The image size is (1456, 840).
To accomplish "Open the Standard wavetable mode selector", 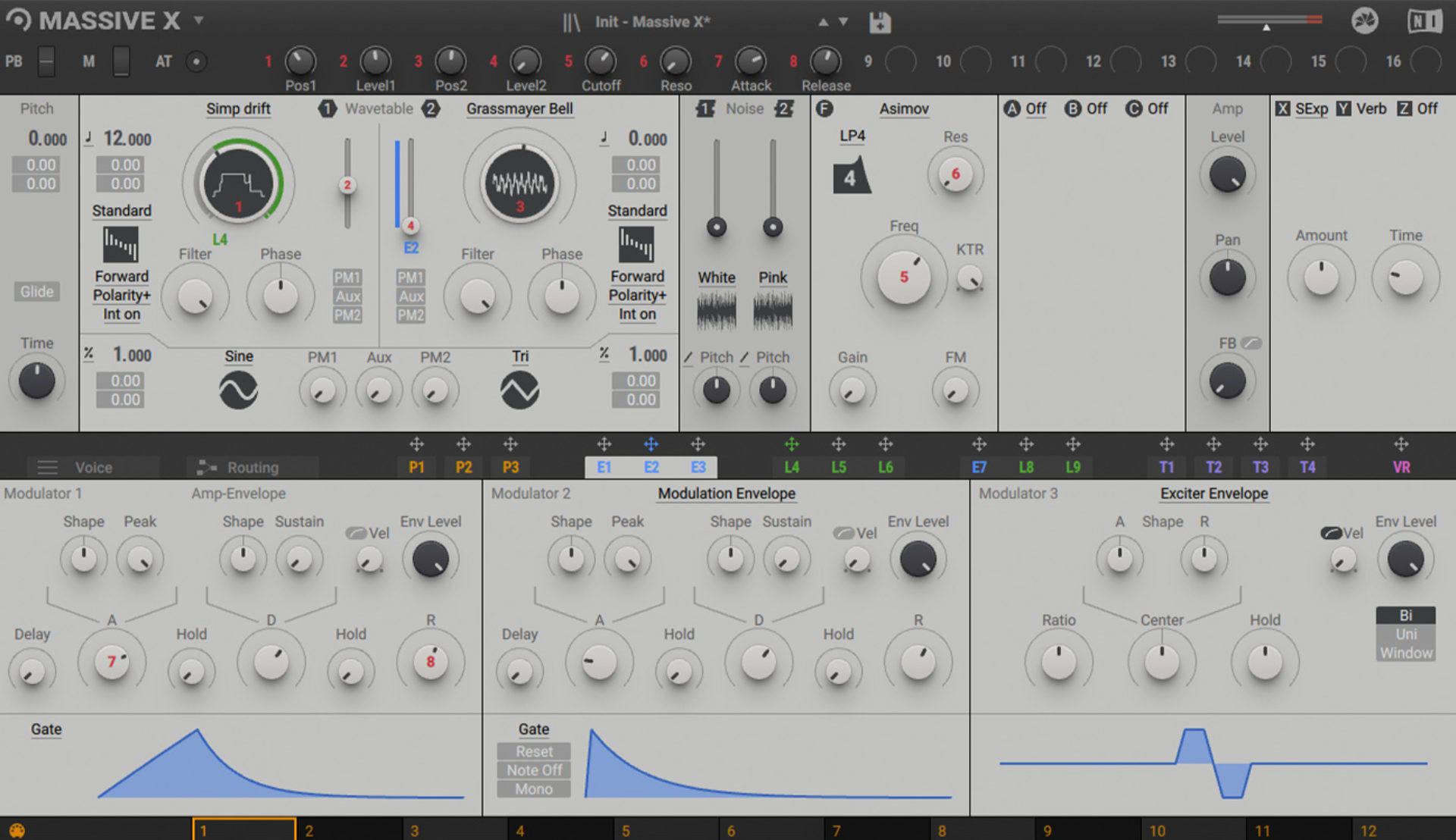I will click(121, 211).
